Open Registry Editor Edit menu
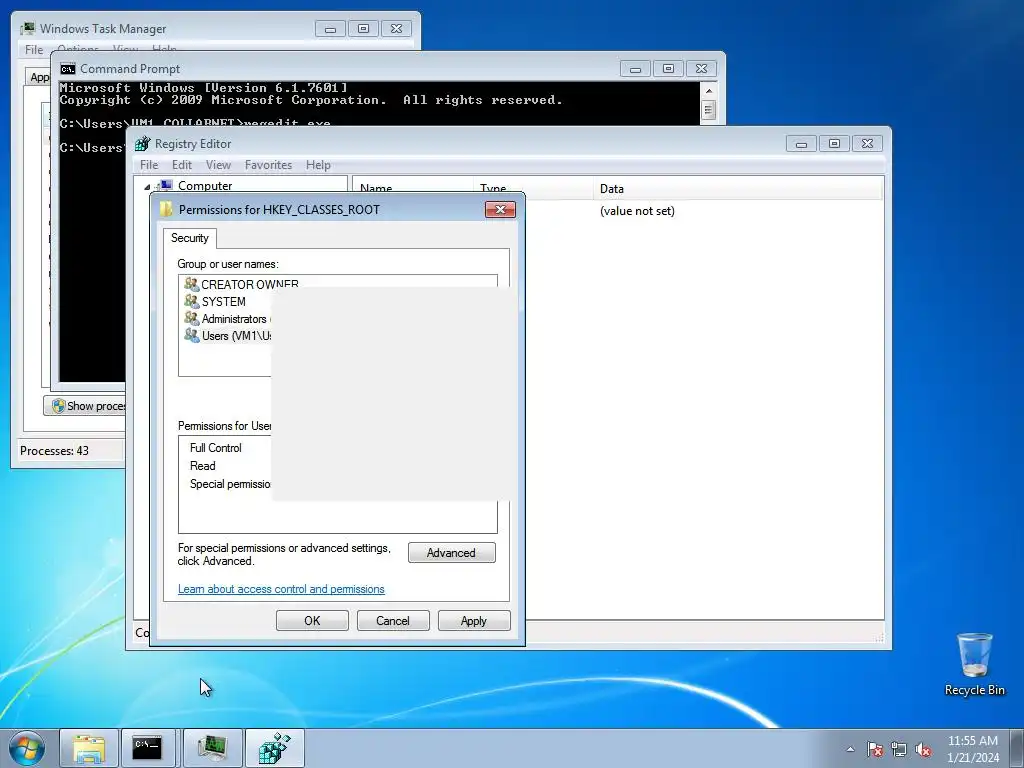1024x768 pixels. tap(182, 165)
